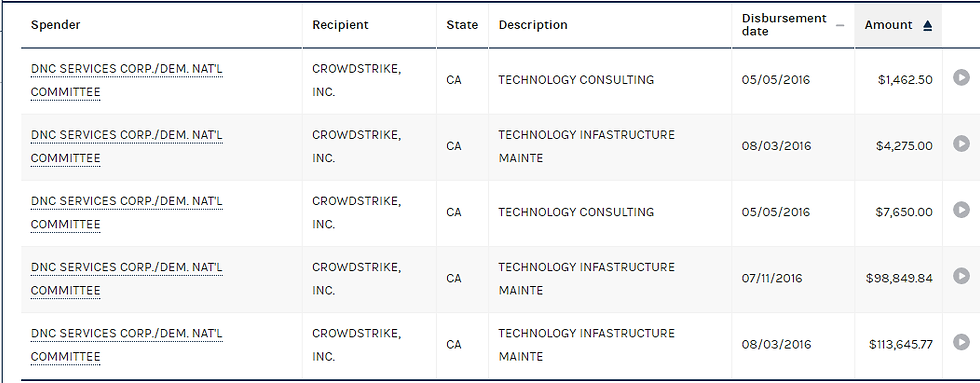980x383 pixels.
Task: Click the Spender column header
Action: (x=56, y=25)
